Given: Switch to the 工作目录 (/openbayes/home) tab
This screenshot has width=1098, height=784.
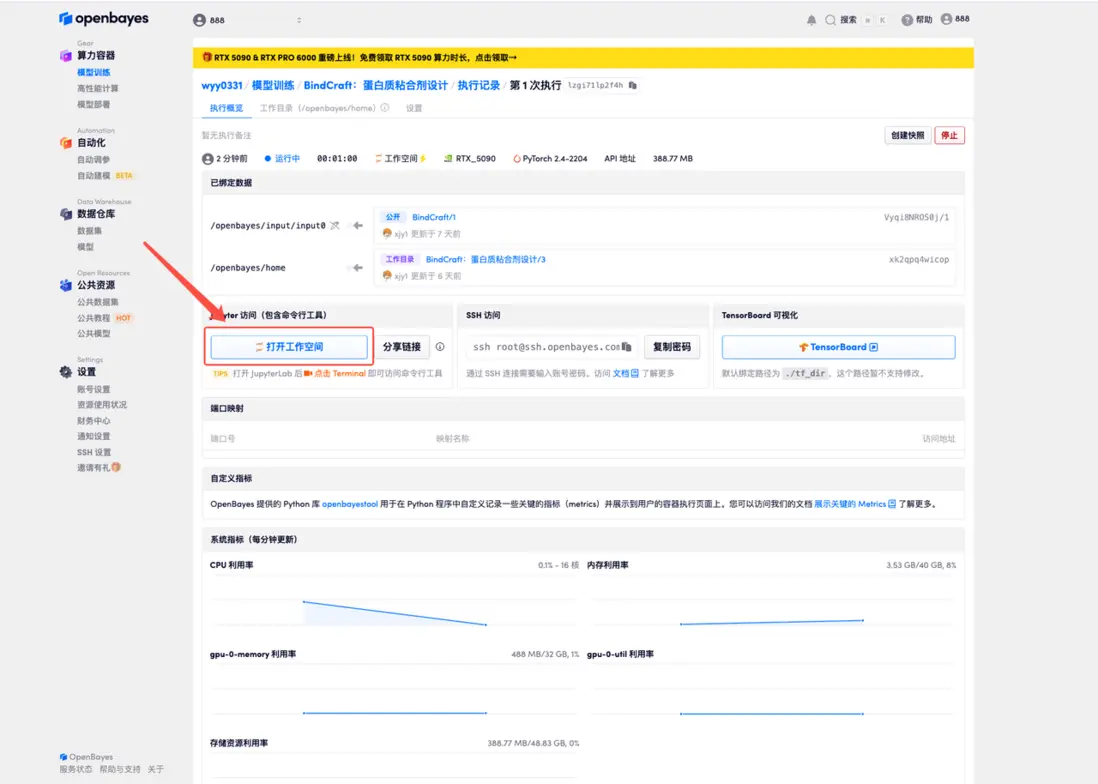Looking at the screenshot, I should point(317,108).
